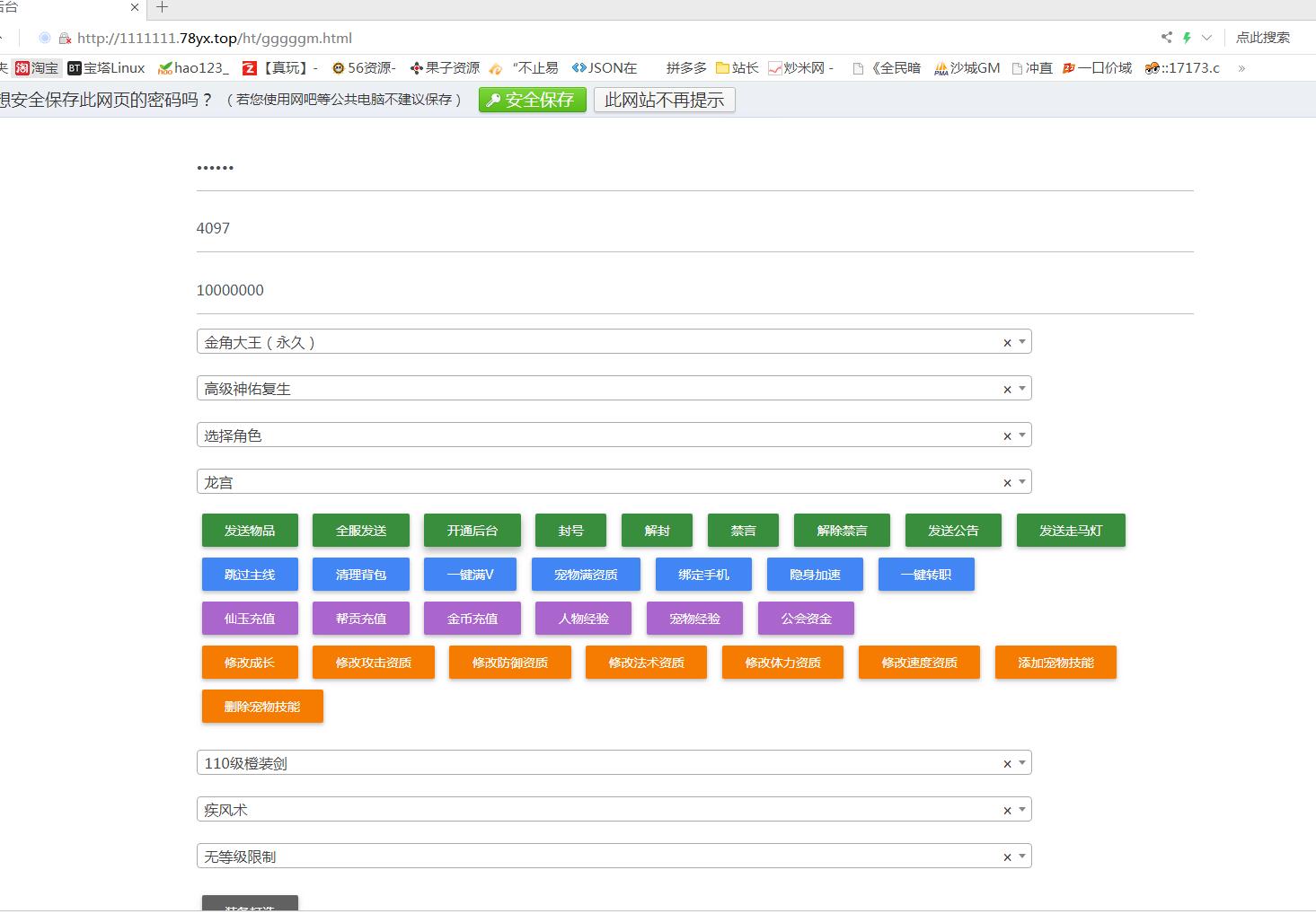Click the 安全保存 password save button
The height and width of the screenshot is (914, 1316).
[x=532, y=100]
